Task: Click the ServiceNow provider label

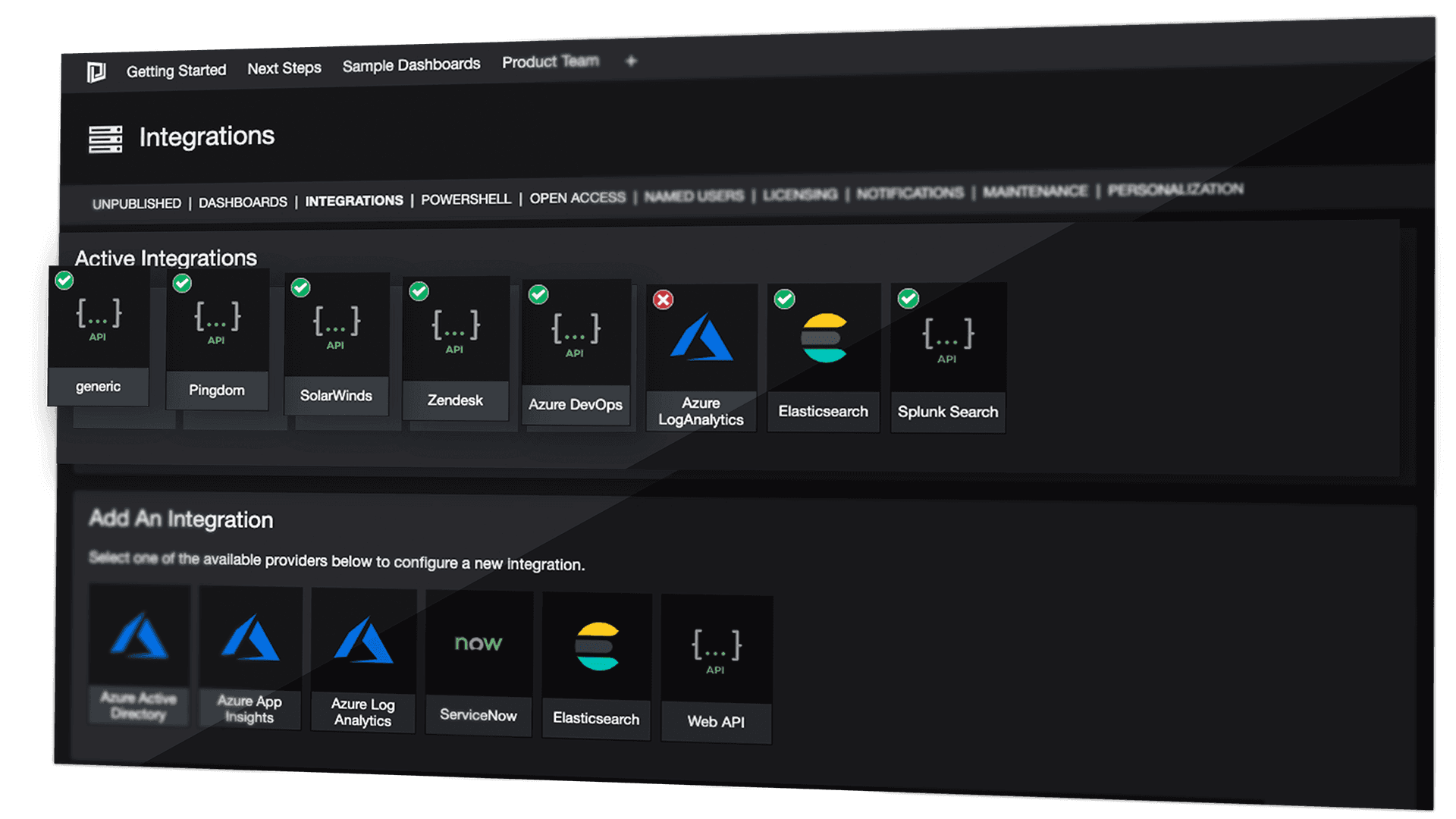Action: [479, 715]
